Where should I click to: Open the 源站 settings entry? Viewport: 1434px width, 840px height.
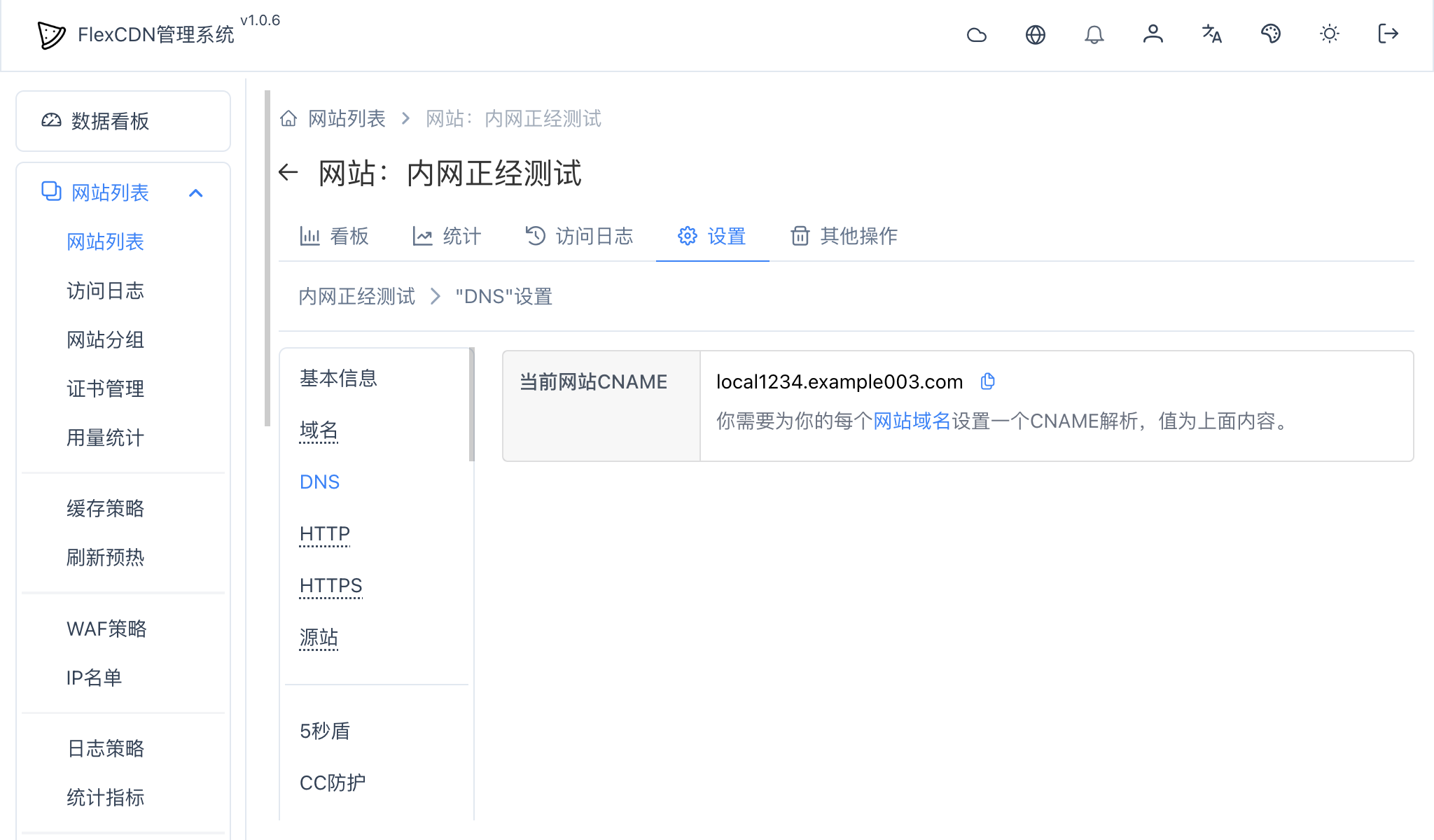coord(319,638)
